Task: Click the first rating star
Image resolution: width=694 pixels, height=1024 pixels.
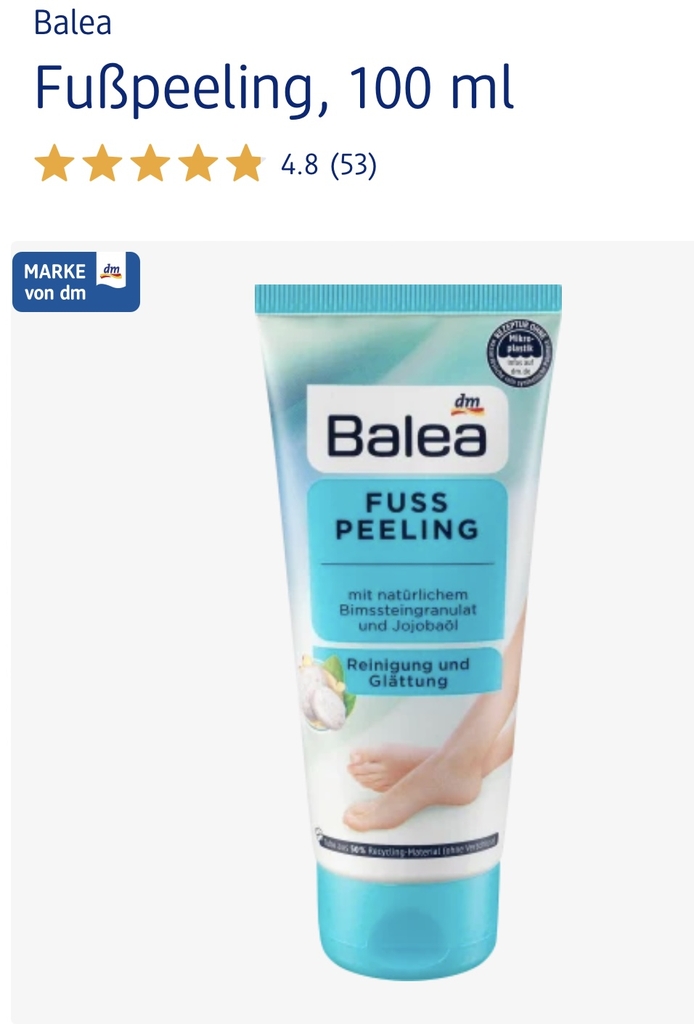Action: 54,163
